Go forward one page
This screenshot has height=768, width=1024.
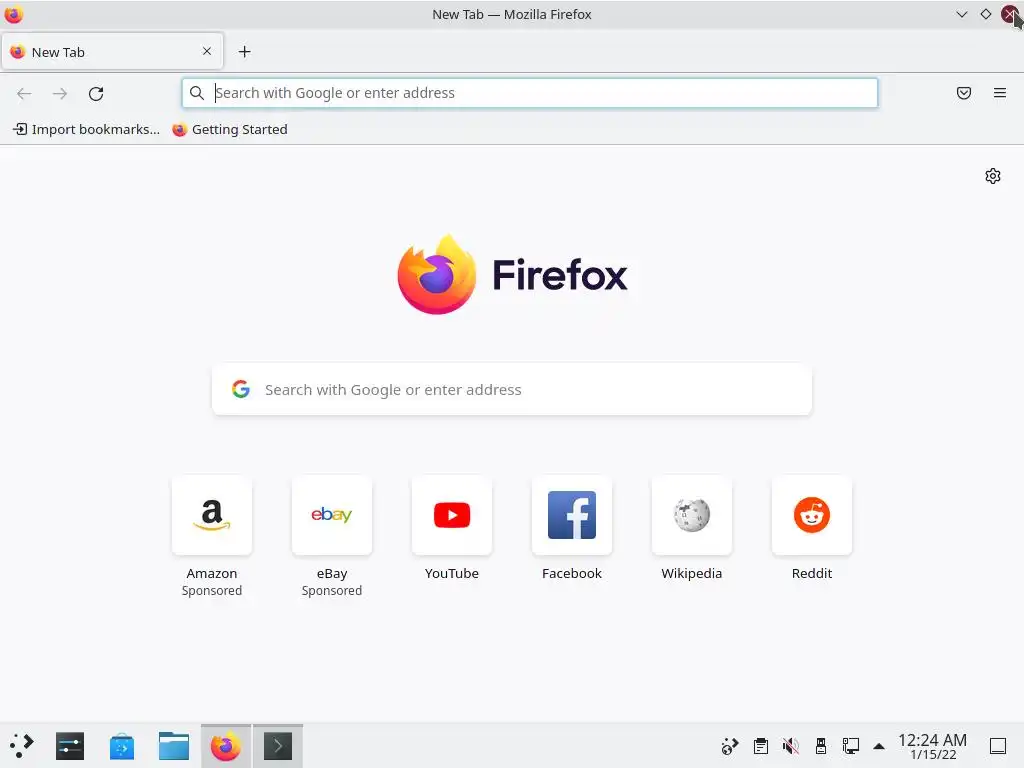(x=60, y=93)
